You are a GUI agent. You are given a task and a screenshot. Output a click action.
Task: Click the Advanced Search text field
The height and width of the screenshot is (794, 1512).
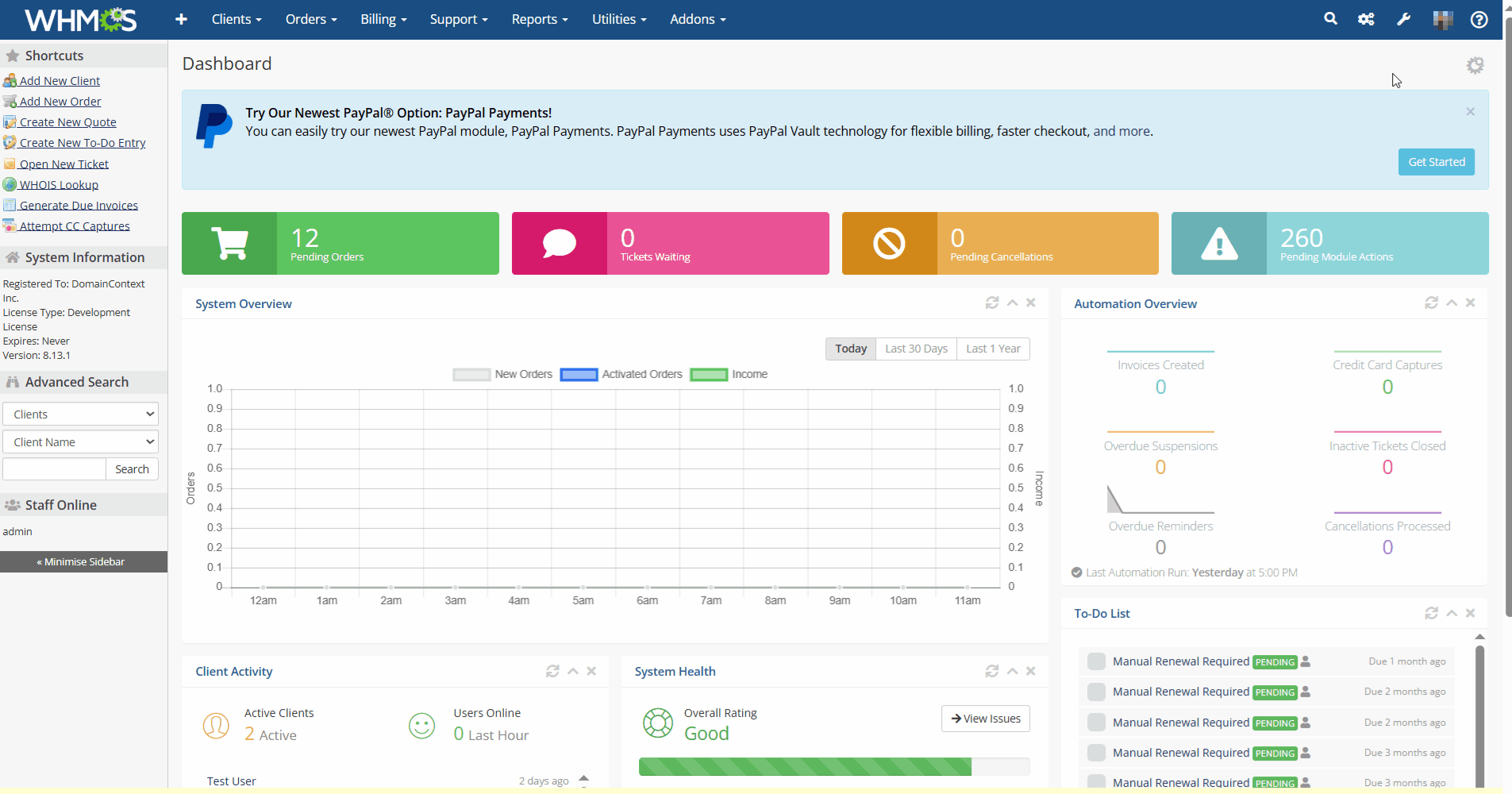point(54,469)
